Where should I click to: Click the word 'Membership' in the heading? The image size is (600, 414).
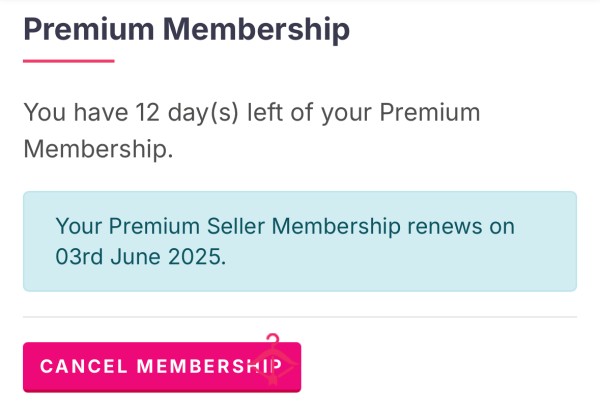coord(256,29)
